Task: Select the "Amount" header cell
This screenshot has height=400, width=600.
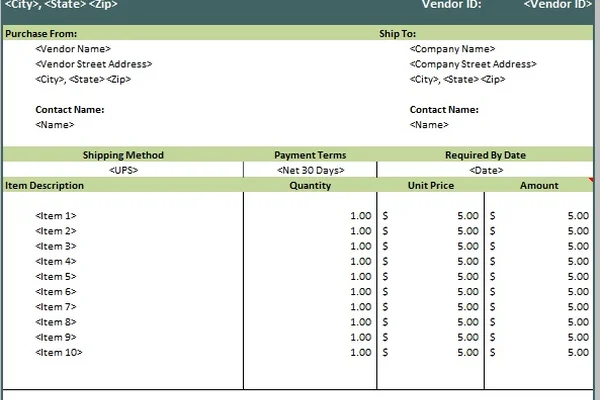Action: tap(539, 186)
